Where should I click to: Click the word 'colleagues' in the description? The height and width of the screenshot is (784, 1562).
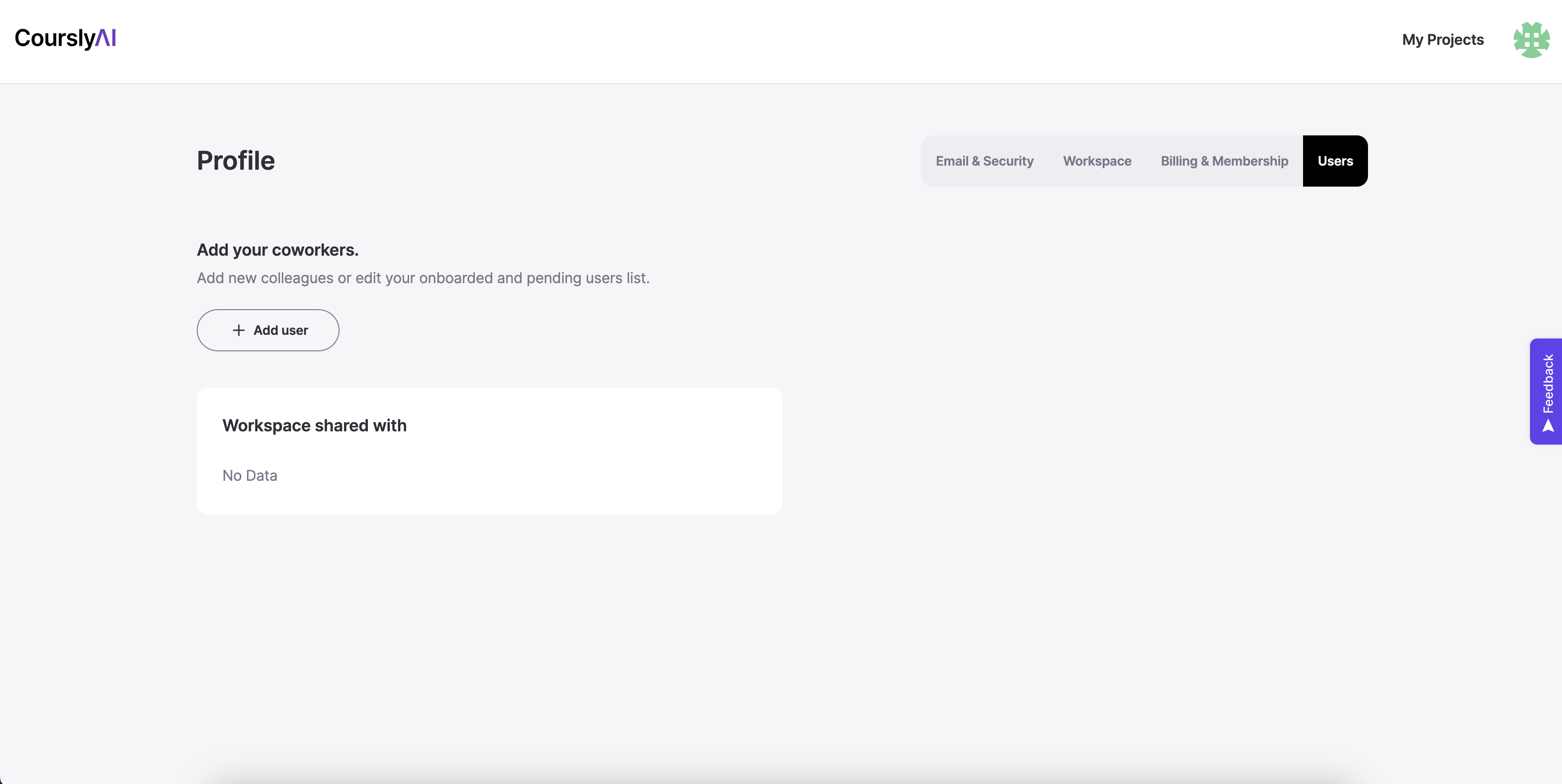(297, 278)
